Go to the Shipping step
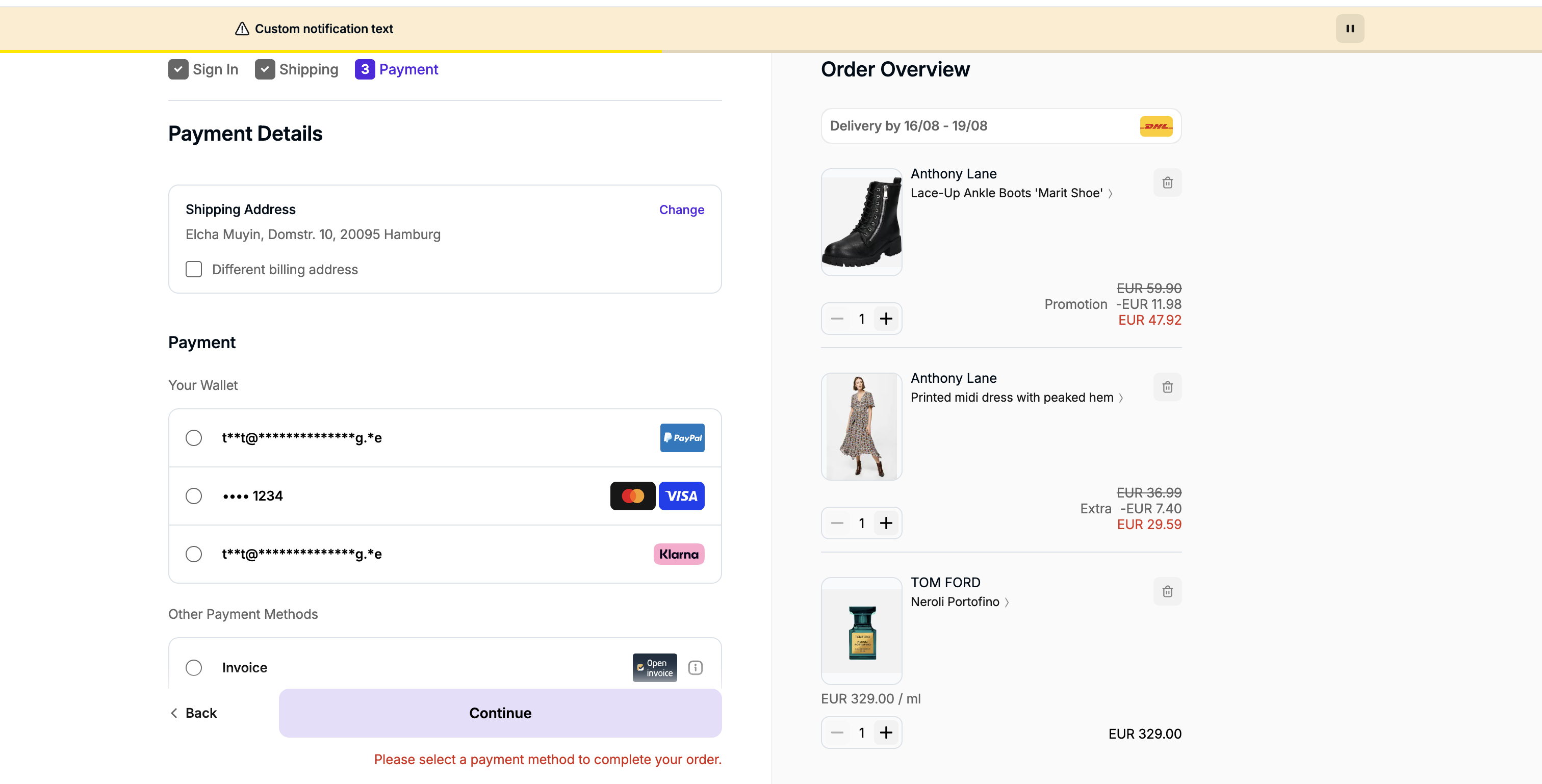 297,69
